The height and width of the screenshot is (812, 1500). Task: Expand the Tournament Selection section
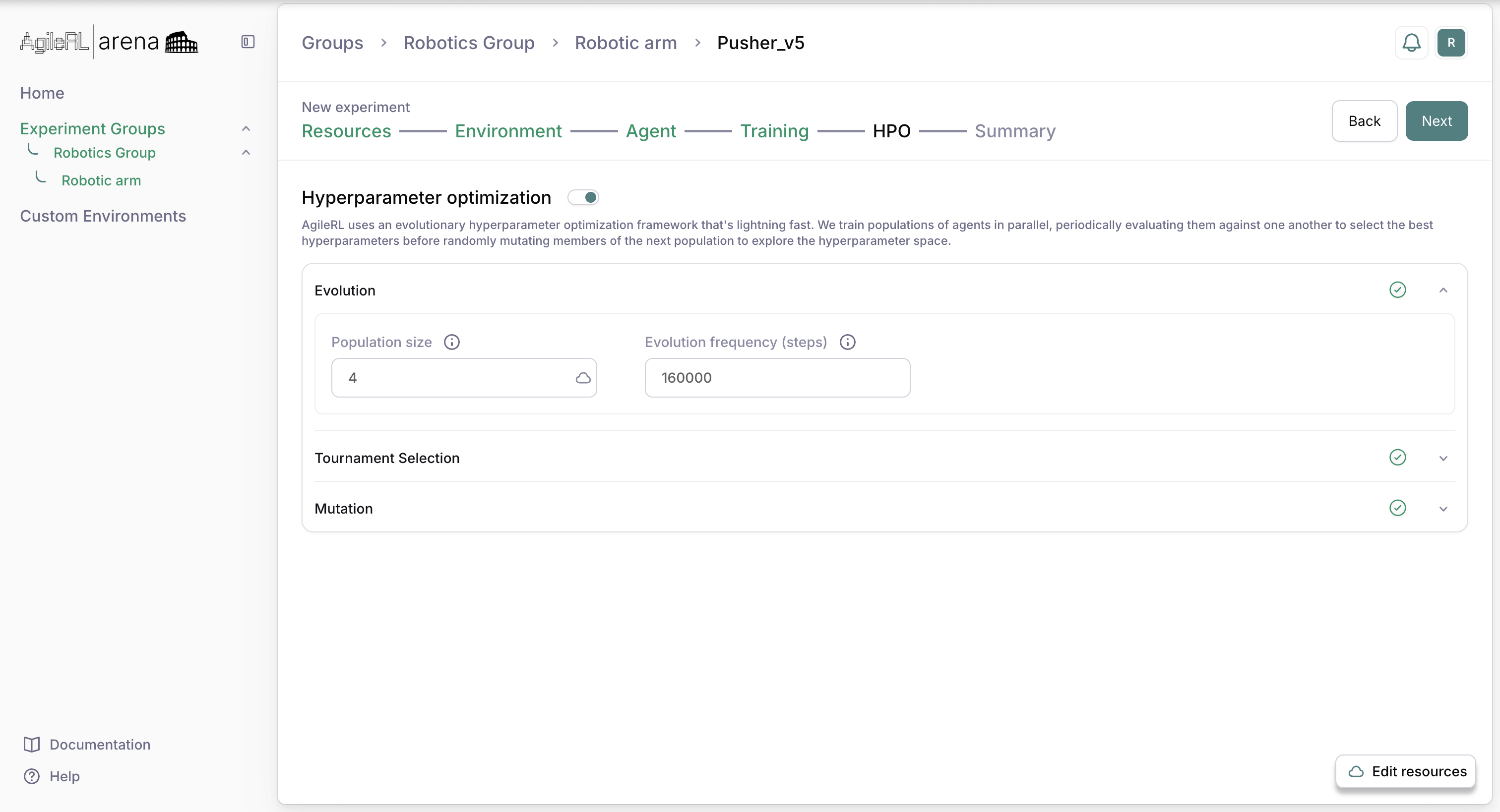click(1443, 458)
